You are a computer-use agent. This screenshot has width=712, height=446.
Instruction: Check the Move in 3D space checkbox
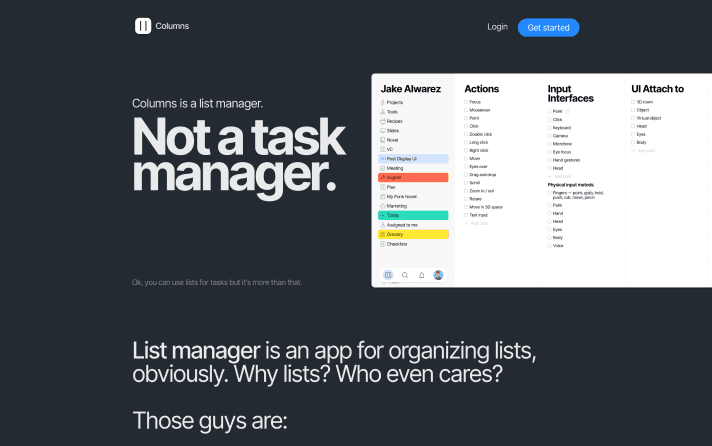tap(466, 207)
